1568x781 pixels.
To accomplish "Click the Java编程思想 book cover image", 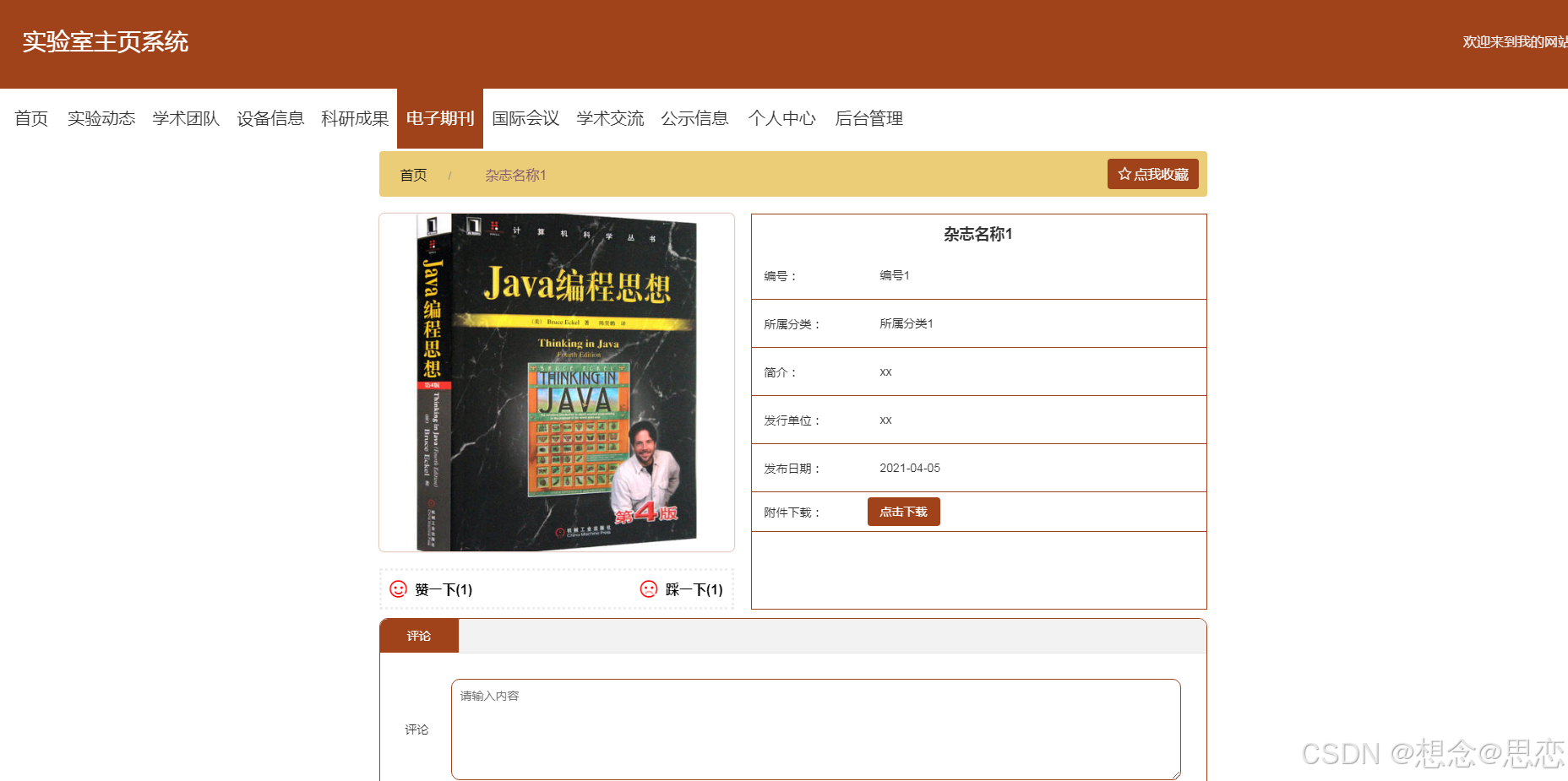I will pyautogui.click(x=557, y=382).
